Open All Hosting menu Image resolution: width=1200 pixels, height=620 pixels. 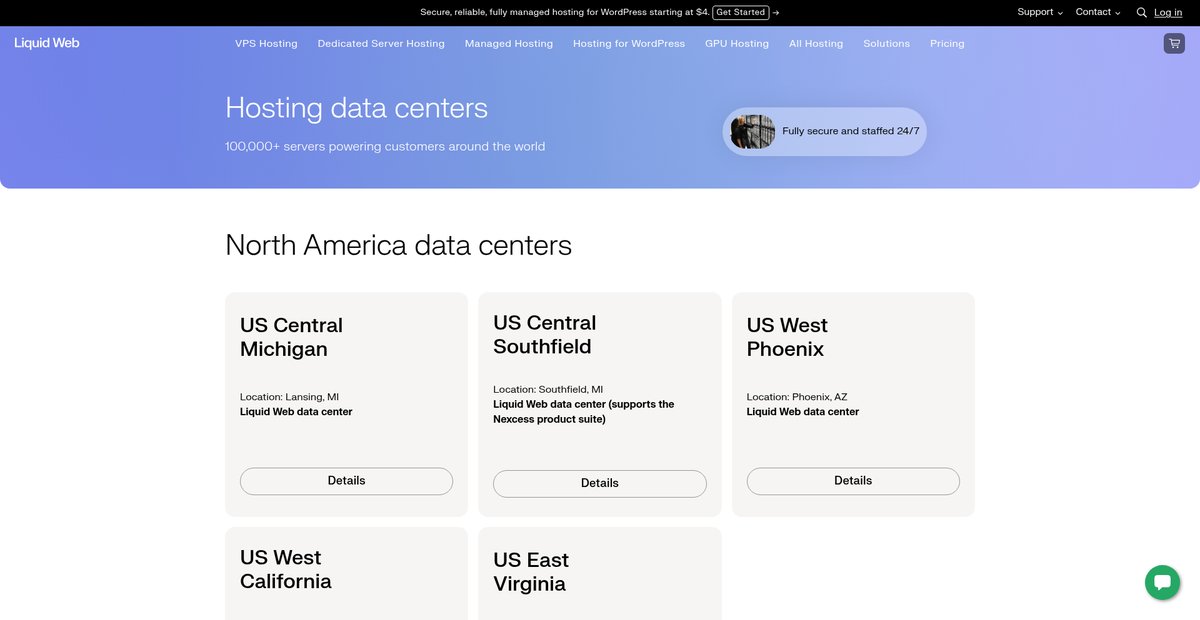pos(816,44)
